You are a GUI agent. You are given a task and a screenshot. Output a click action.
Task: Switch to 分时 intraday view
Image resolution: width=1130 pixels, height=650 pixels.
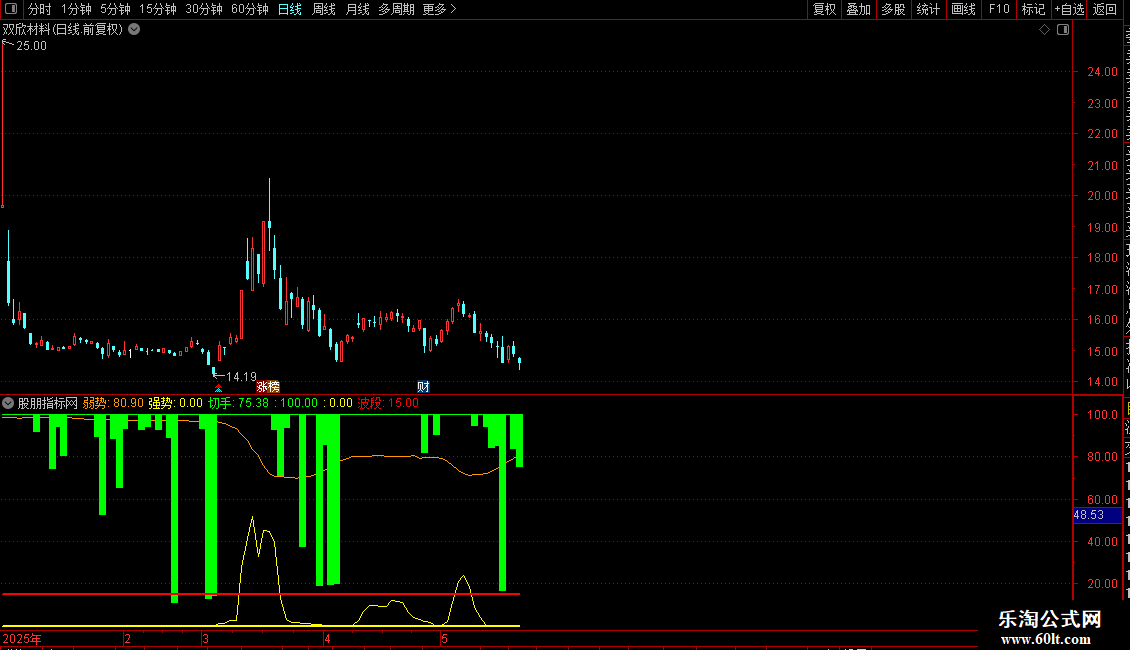click(40, 9)
